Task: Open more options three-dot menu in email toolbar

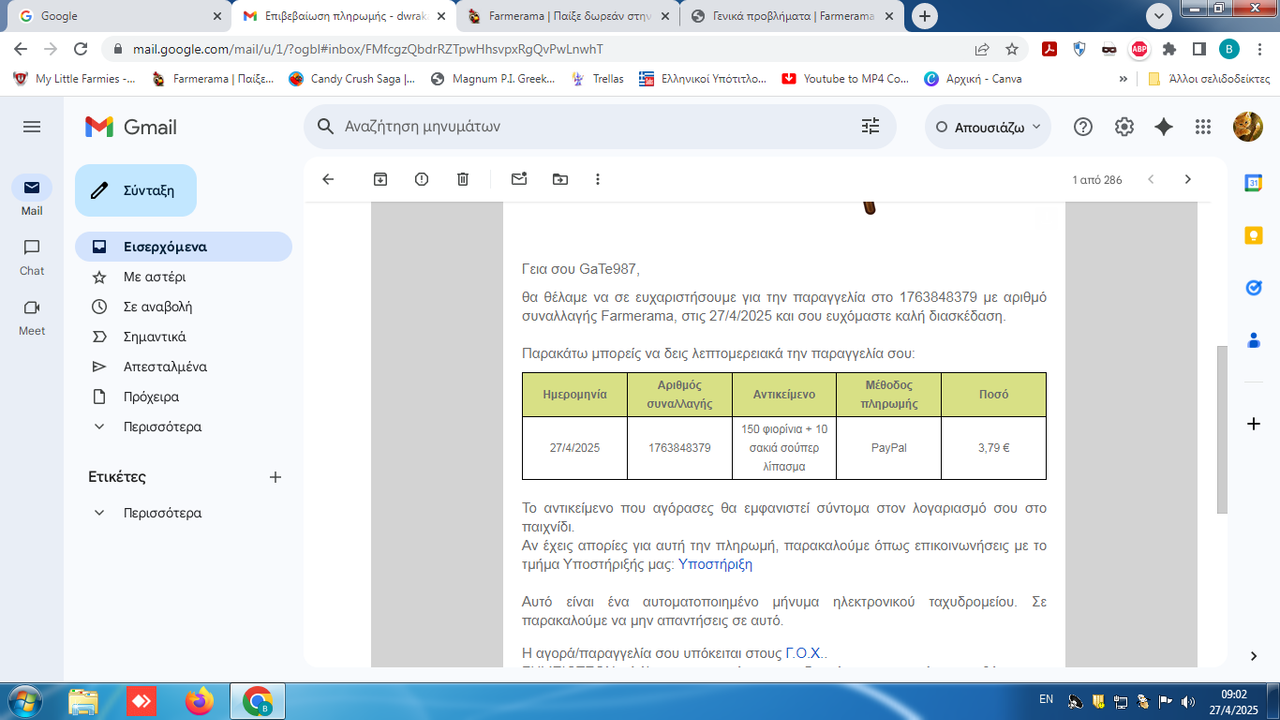Action: [x=598, y=179]
